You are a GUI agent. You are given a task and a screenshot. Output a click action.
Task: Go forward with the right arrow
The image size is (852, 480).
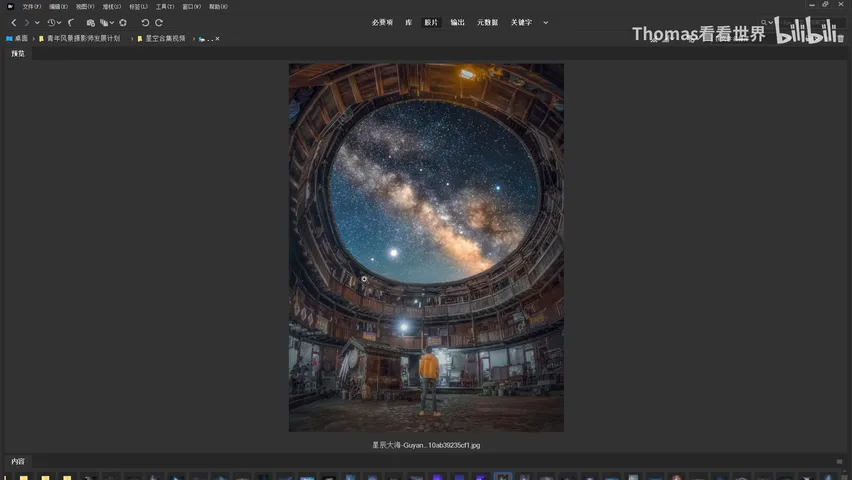coord(27,23)
